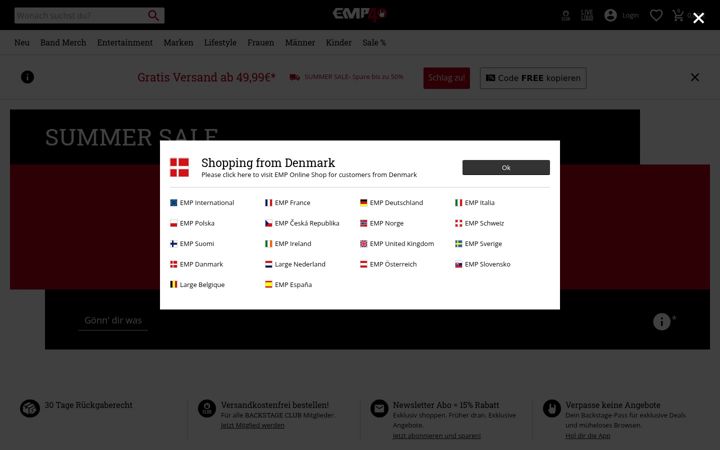Click Jetzt Mitglied werden link
This screenshot has width=720, height=450.
coord(252,426)
